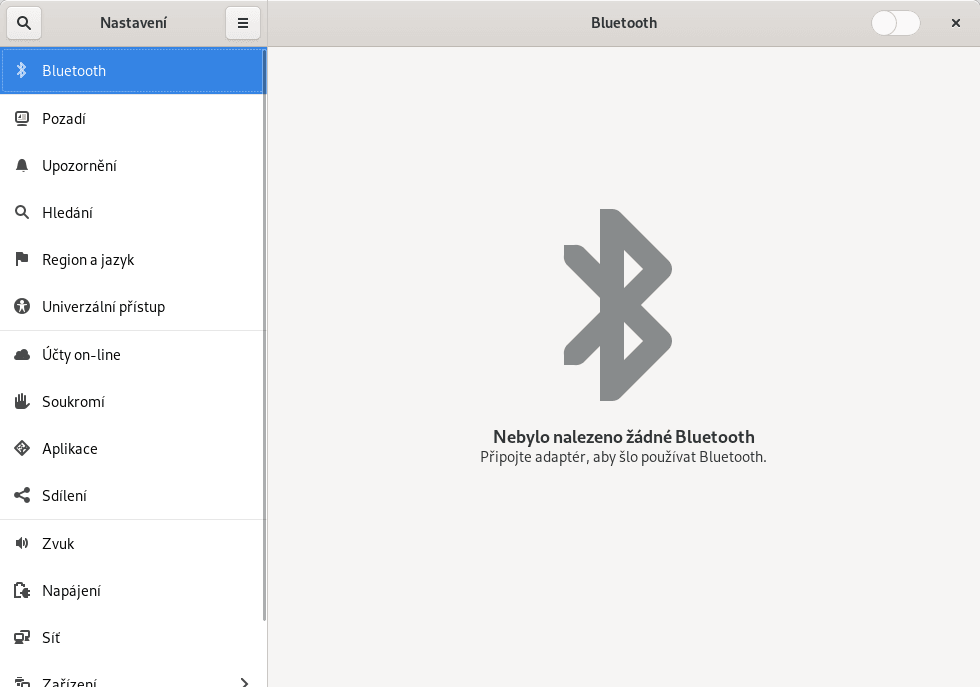Toggle the Bluetooth switch in the header
The width and height of the screenshot is (980, 687).
896,23
